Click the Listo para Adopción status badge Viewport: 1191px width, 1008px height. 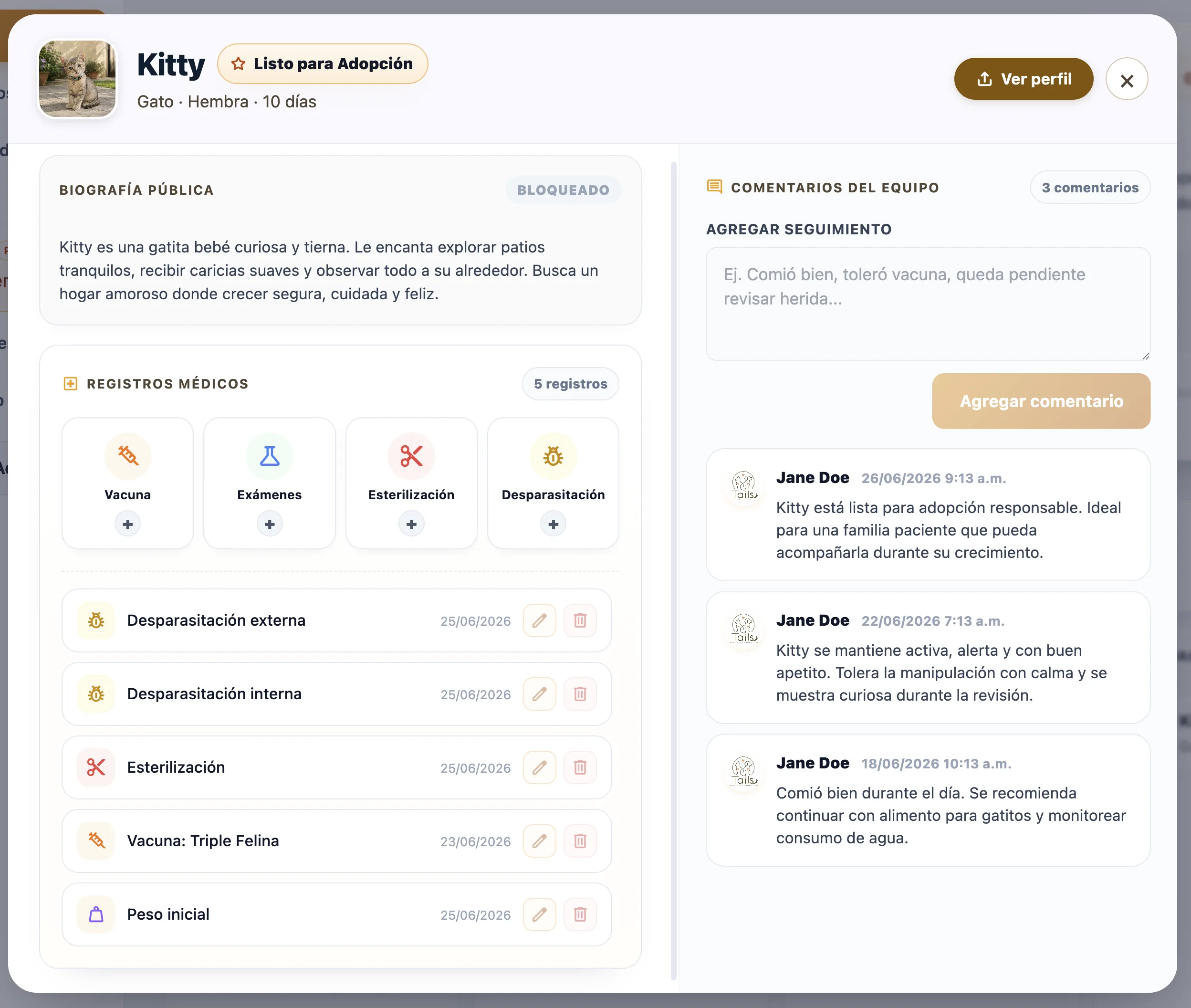coord(322,63)
